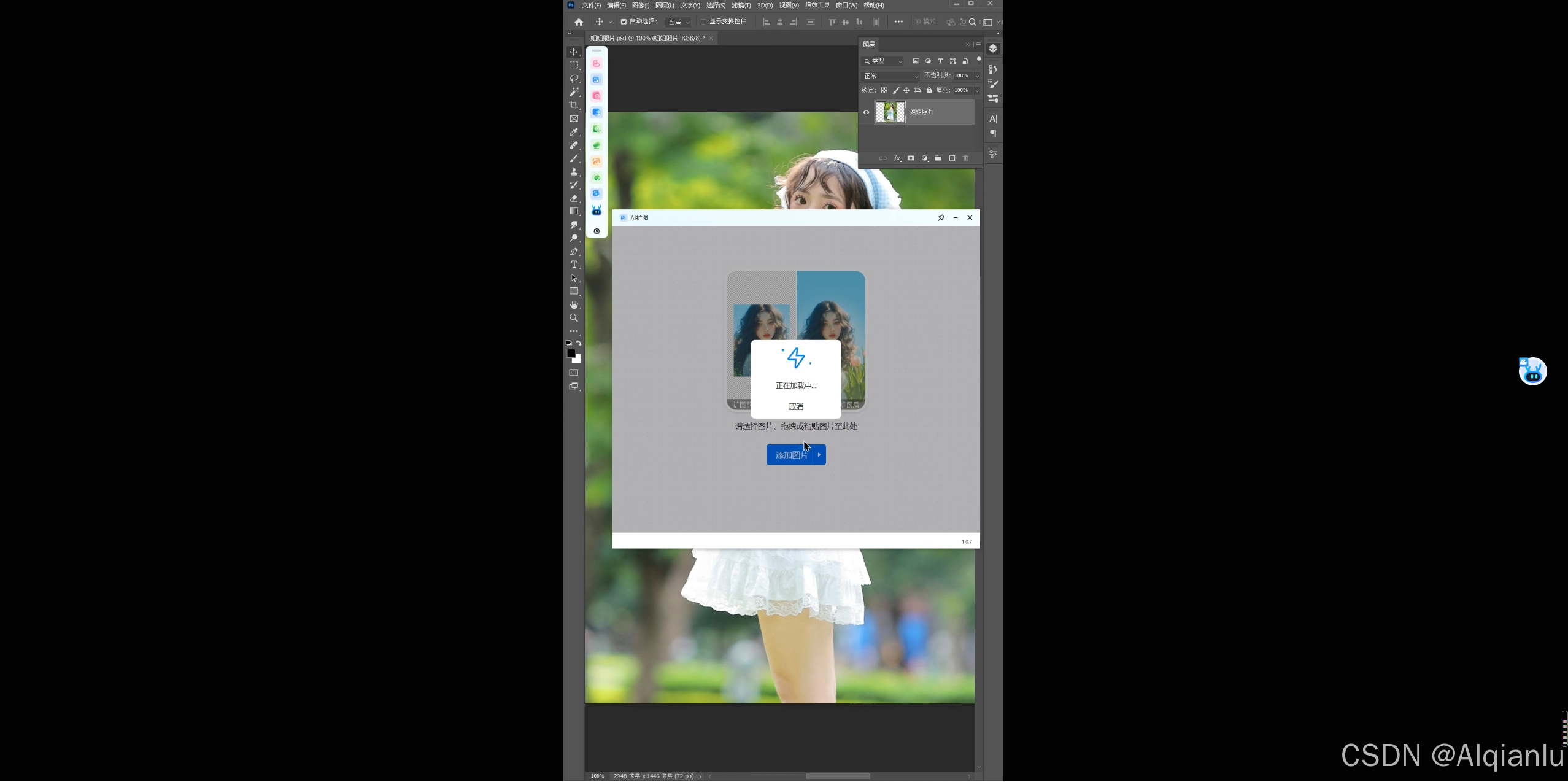Open the 图像(I) menu
The image size is (1568, 782).
[640, 6]
